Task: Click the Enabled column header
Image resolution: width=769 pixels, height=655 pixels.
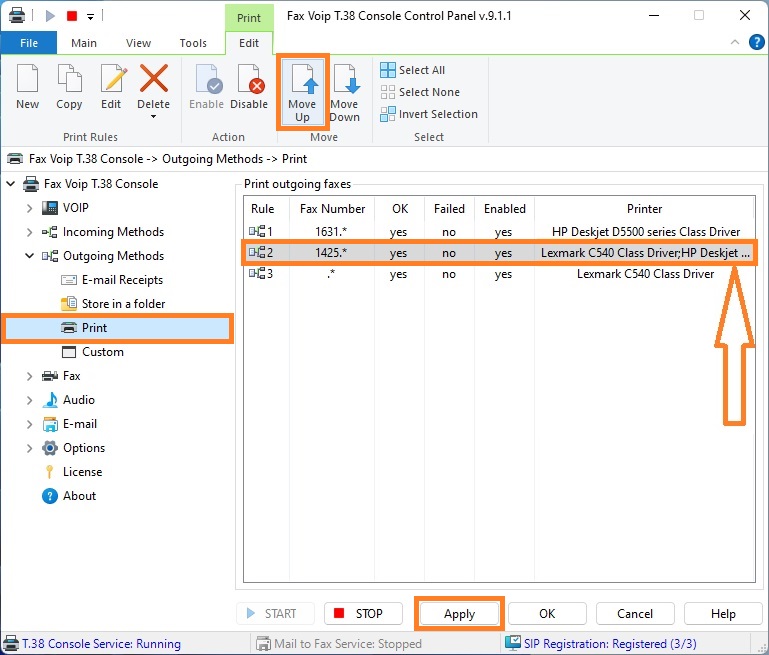Action: (504, 209)
